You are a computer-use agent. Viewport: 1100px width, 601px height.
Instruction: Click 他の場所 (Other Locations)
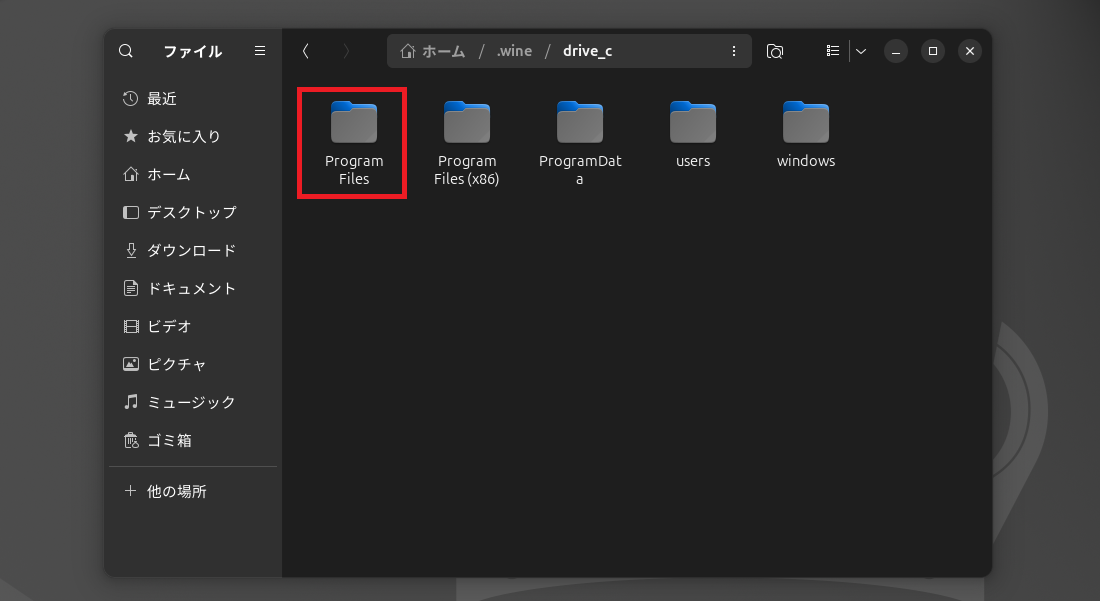point(176,491)
